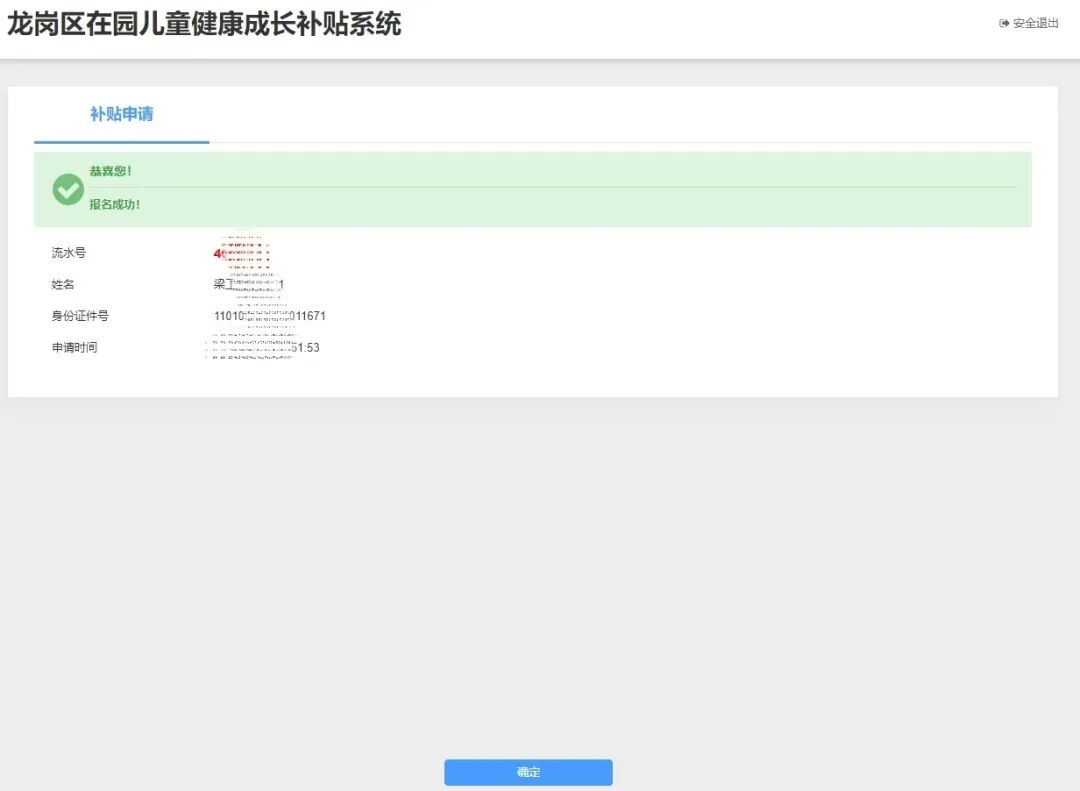1080x791 pixels.
Task: Click the divider line between 恭喜您 and 报名成功
Action: pyautogui.click(x=550, y=187)
